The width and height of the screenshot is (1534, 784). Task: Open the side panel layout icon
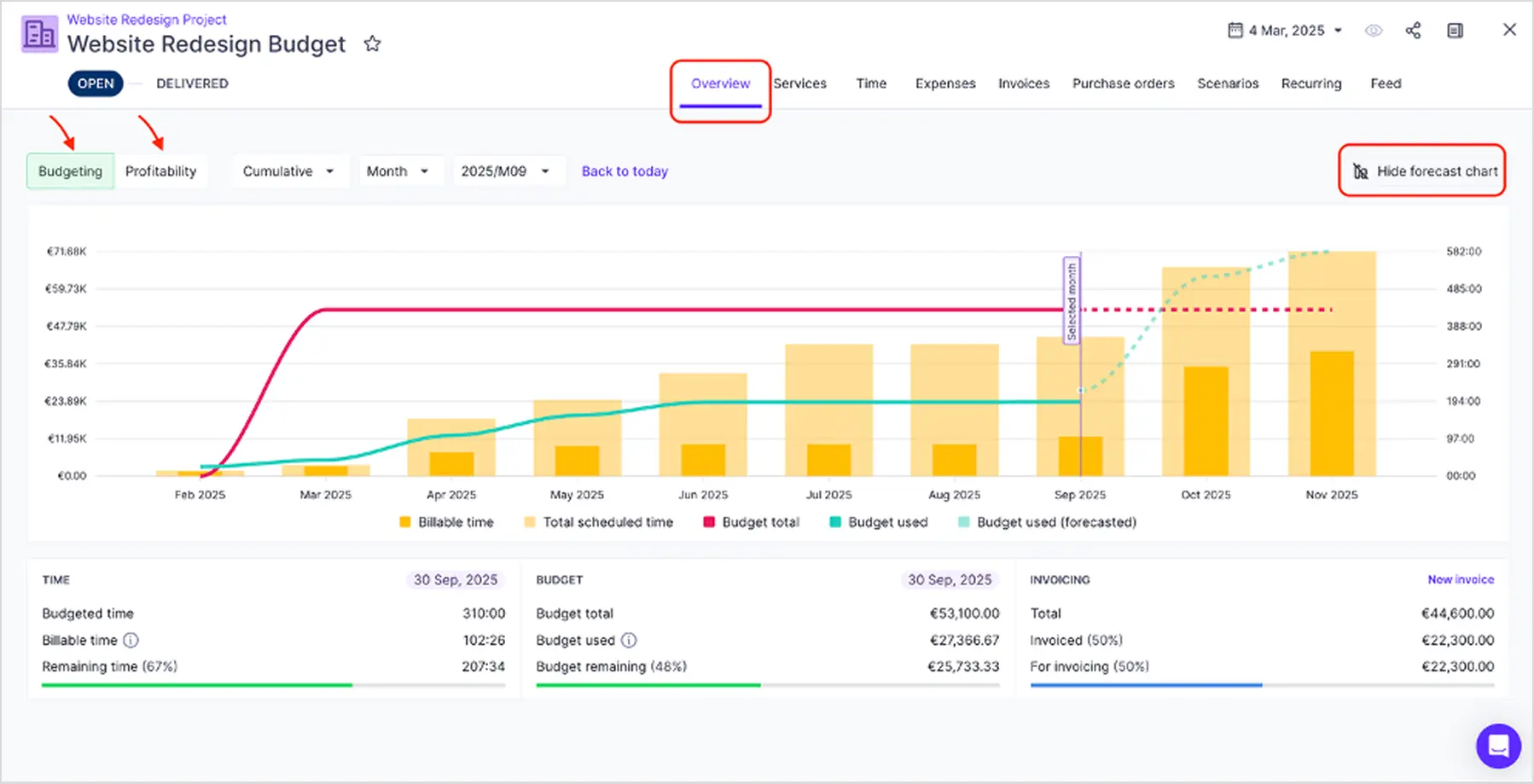[1456, 31]
